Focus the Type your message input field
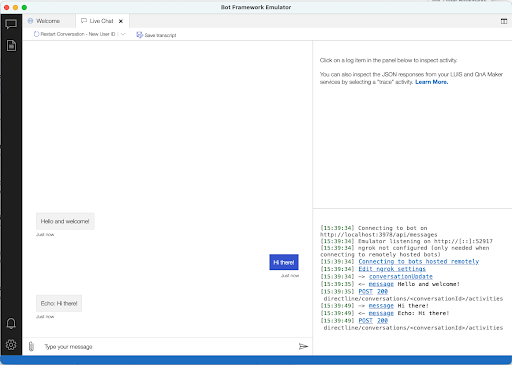 (x=167, y=347)
